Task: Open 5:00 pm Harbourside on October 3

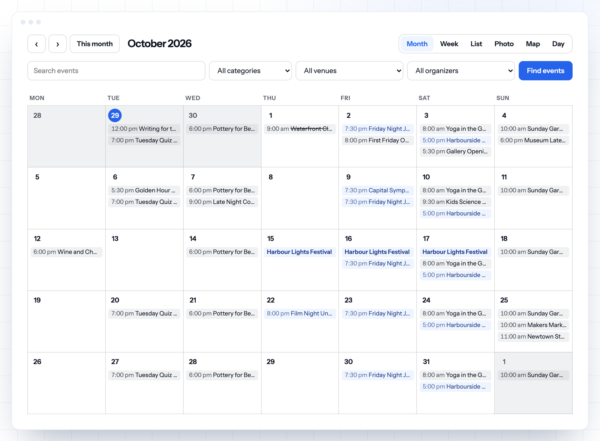Action: [455, 140]
